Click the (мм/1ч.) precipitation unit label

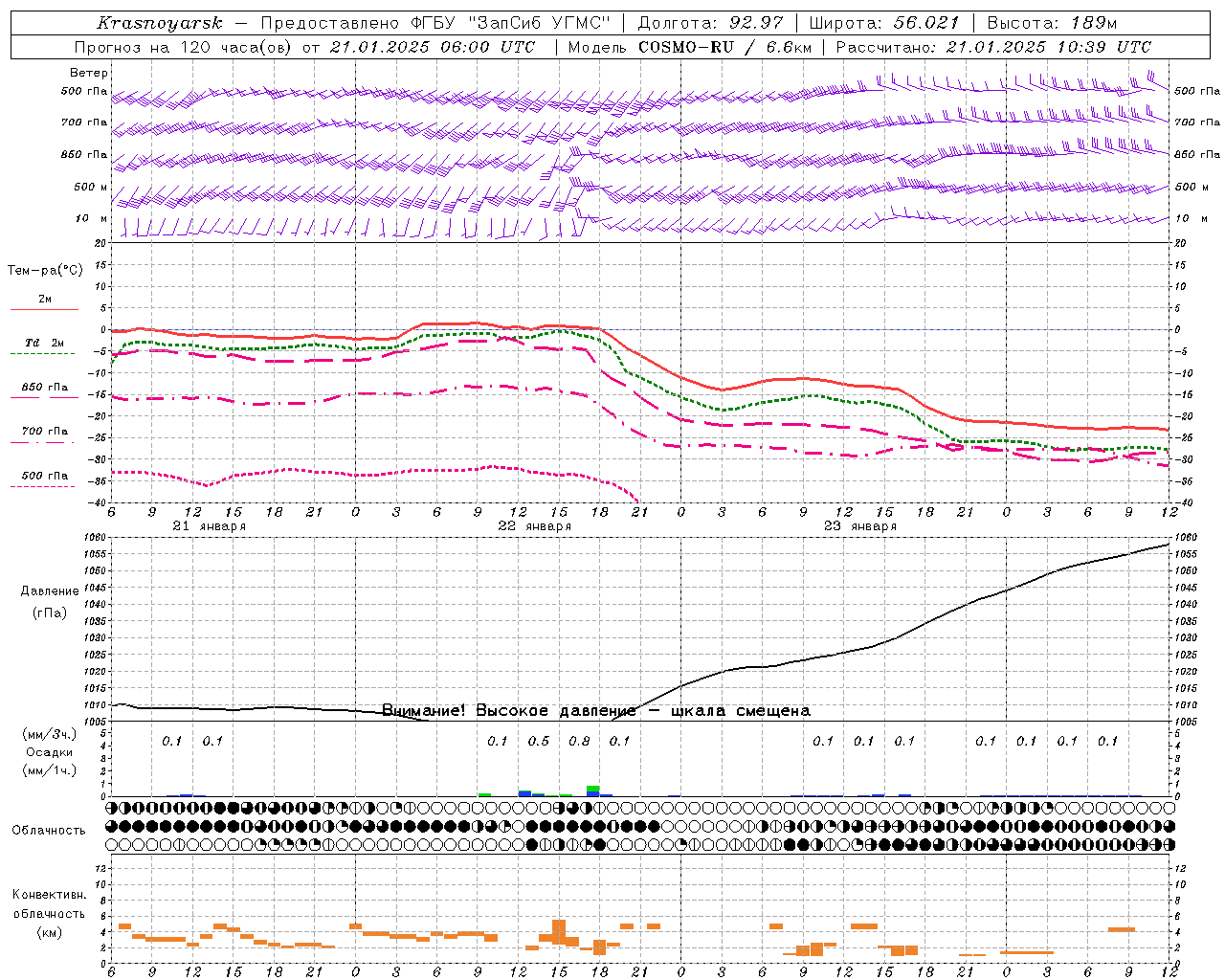[x=49, y=770]
